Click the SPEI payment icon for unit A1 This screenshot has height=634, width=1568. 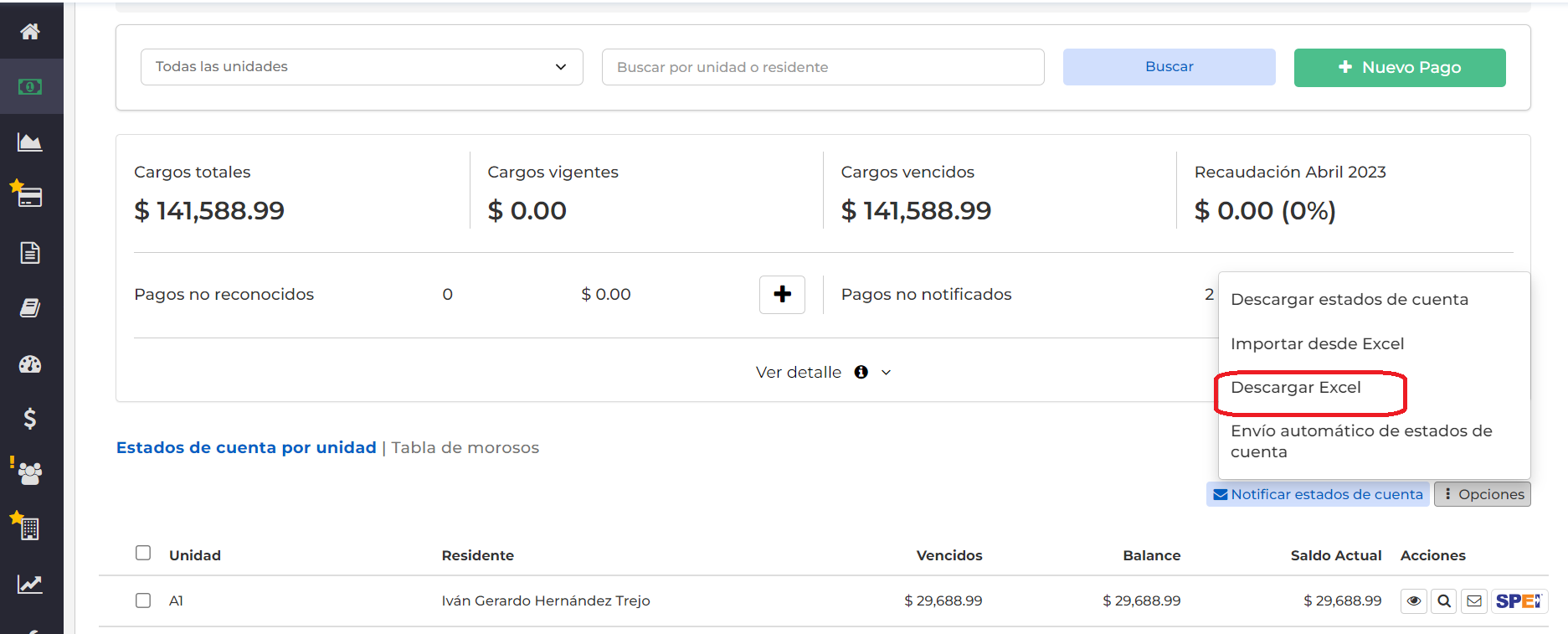(1519, 601)
